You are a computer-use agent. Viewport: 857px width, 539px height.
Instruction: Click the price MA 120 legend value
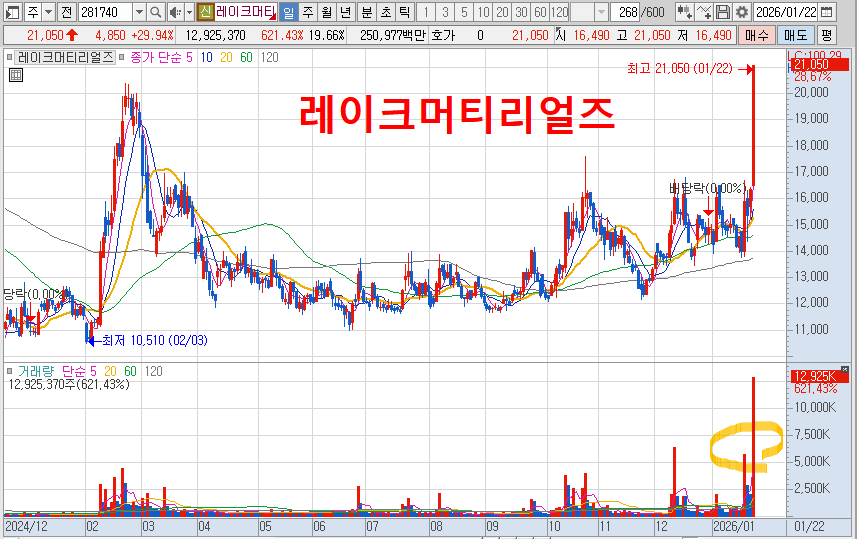pyautogui.click(x=269, y=57)
